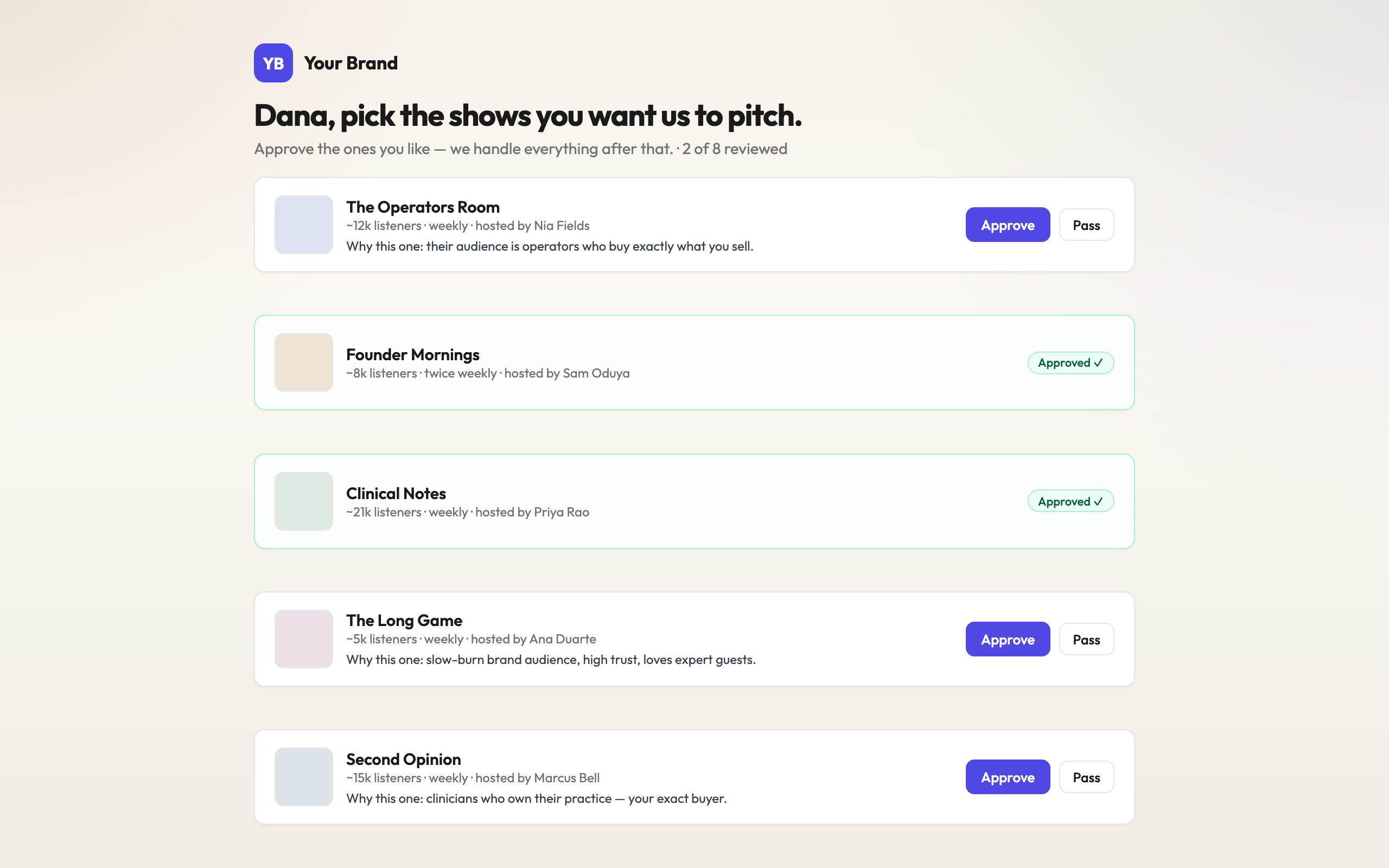Screen dimensions: 1389x868
Task: Click the 'Dana, pick the shows' heading
Action: pyautogui.click(x=528, y=116)
